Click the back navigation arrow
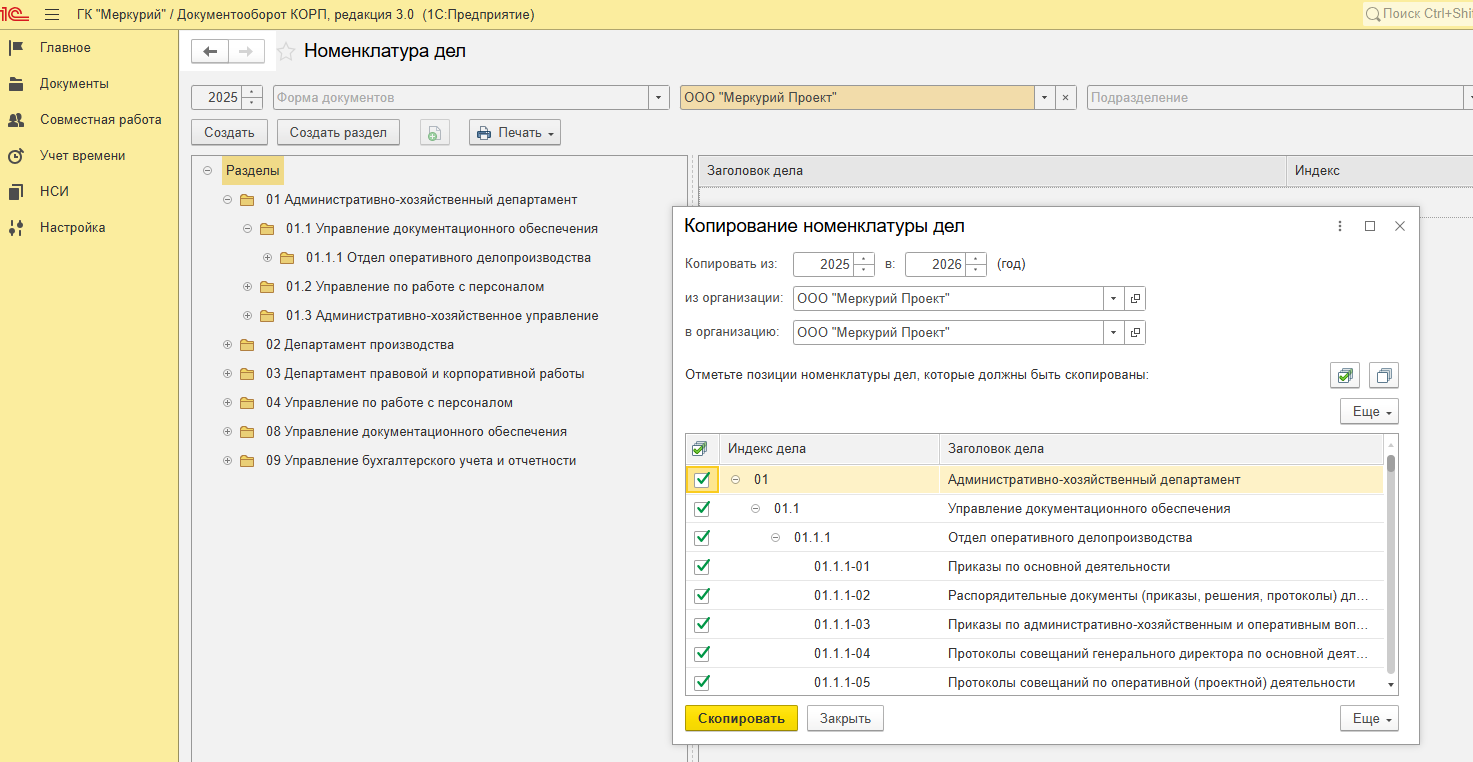 pos(210,52)
